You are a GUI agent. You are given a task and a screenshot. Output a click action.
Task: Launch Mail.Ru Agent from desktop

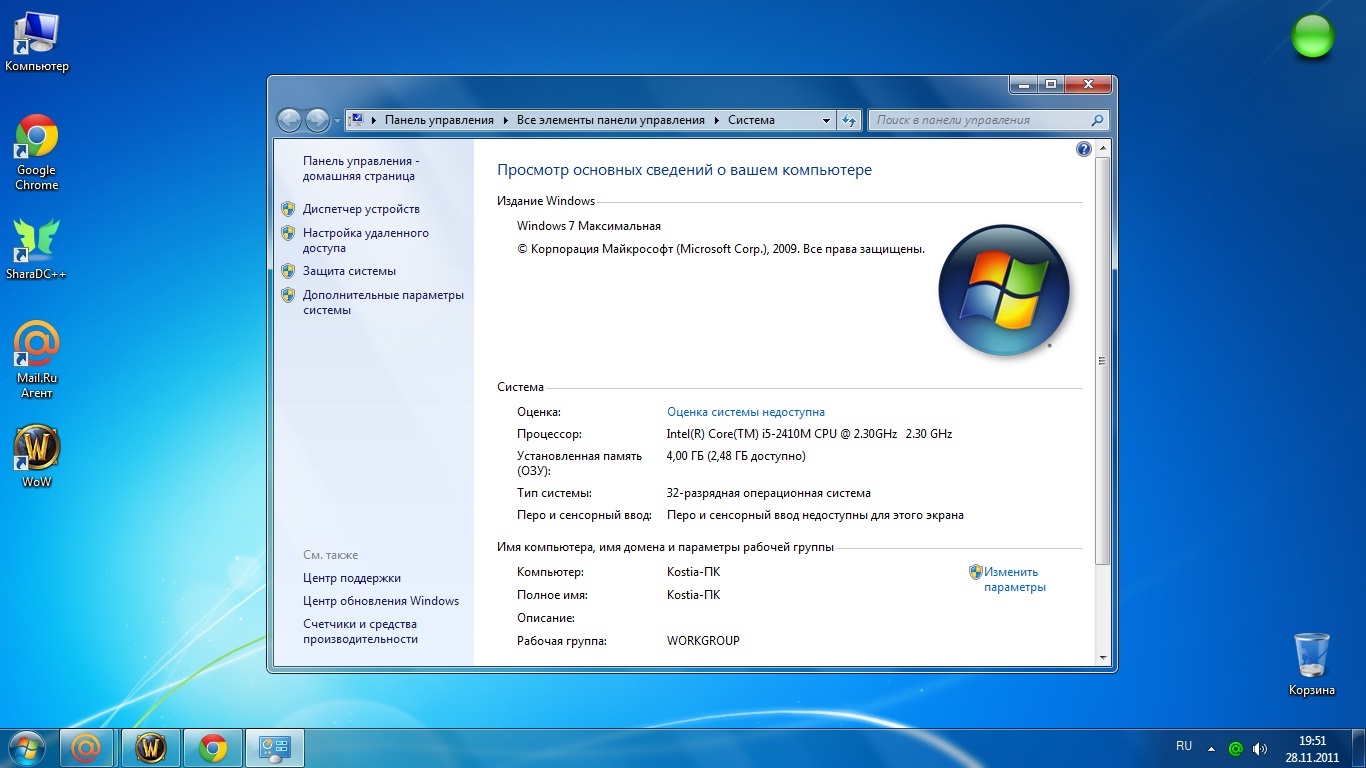[x=37, y=346]
